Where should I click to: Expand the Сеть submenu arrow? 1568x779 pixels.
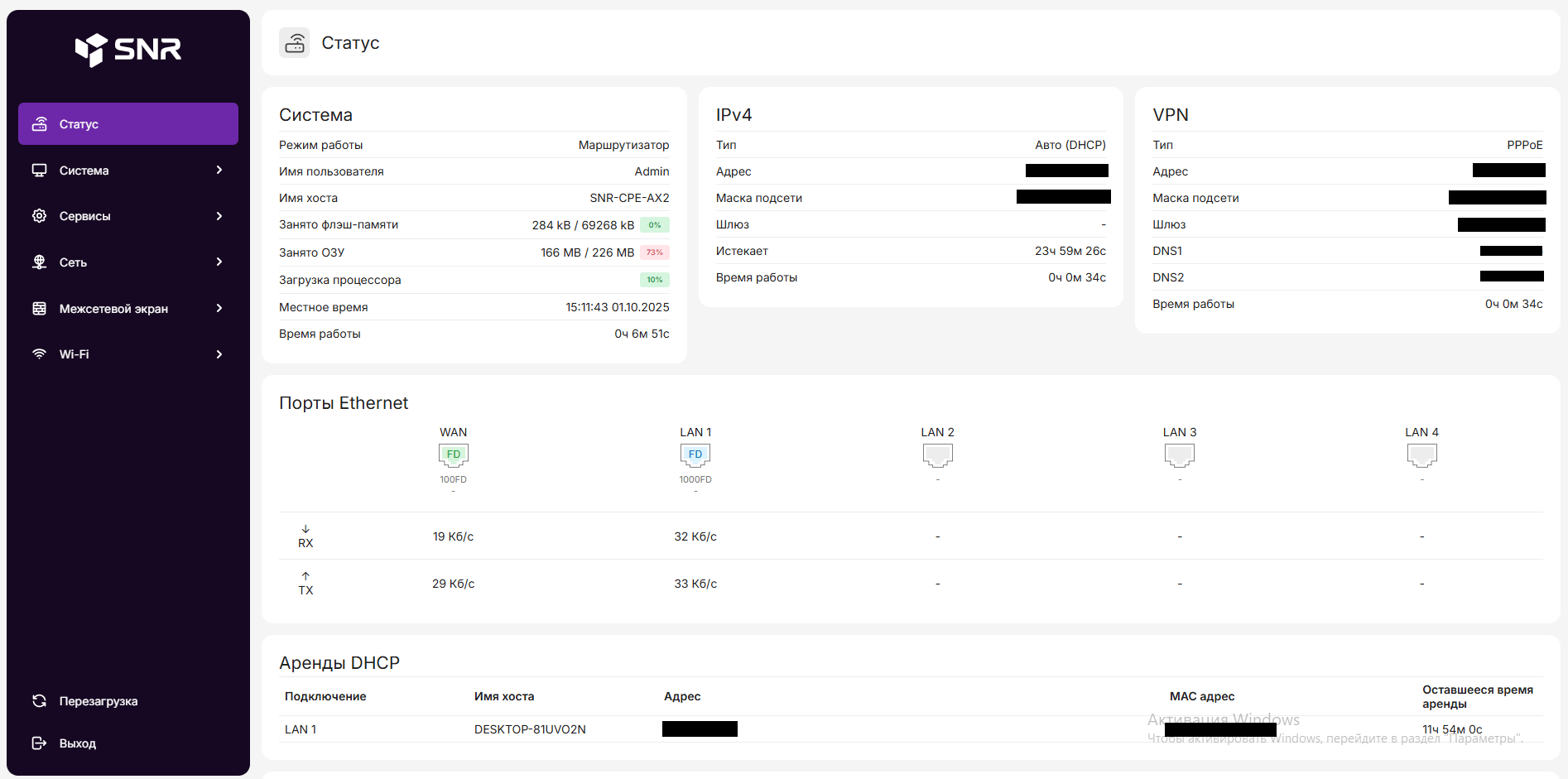pos(219,262)
